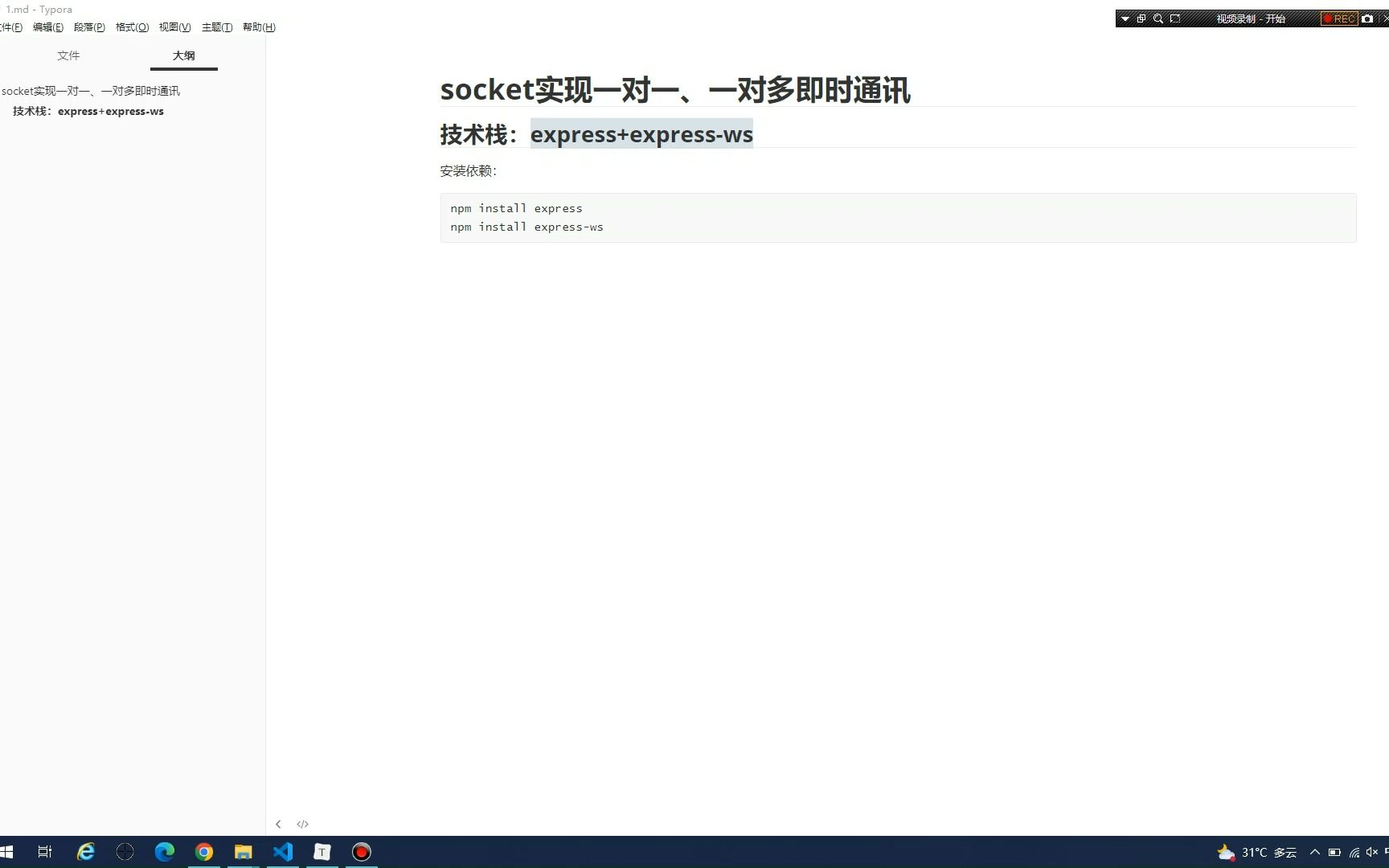The width and height of the screenshot is (1389, 868).
Task: Collapse the sidebar with the left chevron
Action: [278, 824]
